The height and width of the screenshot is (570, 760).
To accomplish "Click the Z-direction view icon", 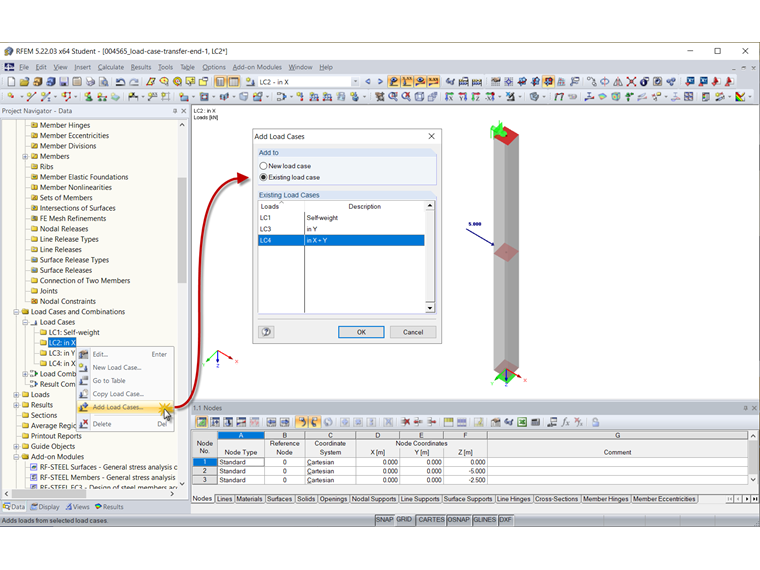I will coord(475,96).
